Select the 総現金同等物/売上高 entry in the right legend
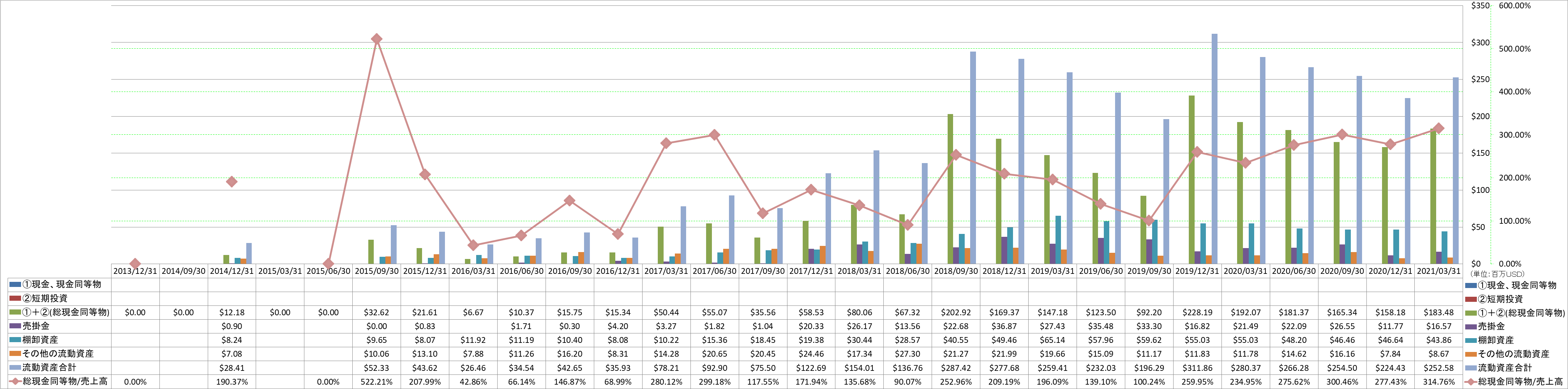Viewport: 1568px width, 389px height. [1514, 382]
